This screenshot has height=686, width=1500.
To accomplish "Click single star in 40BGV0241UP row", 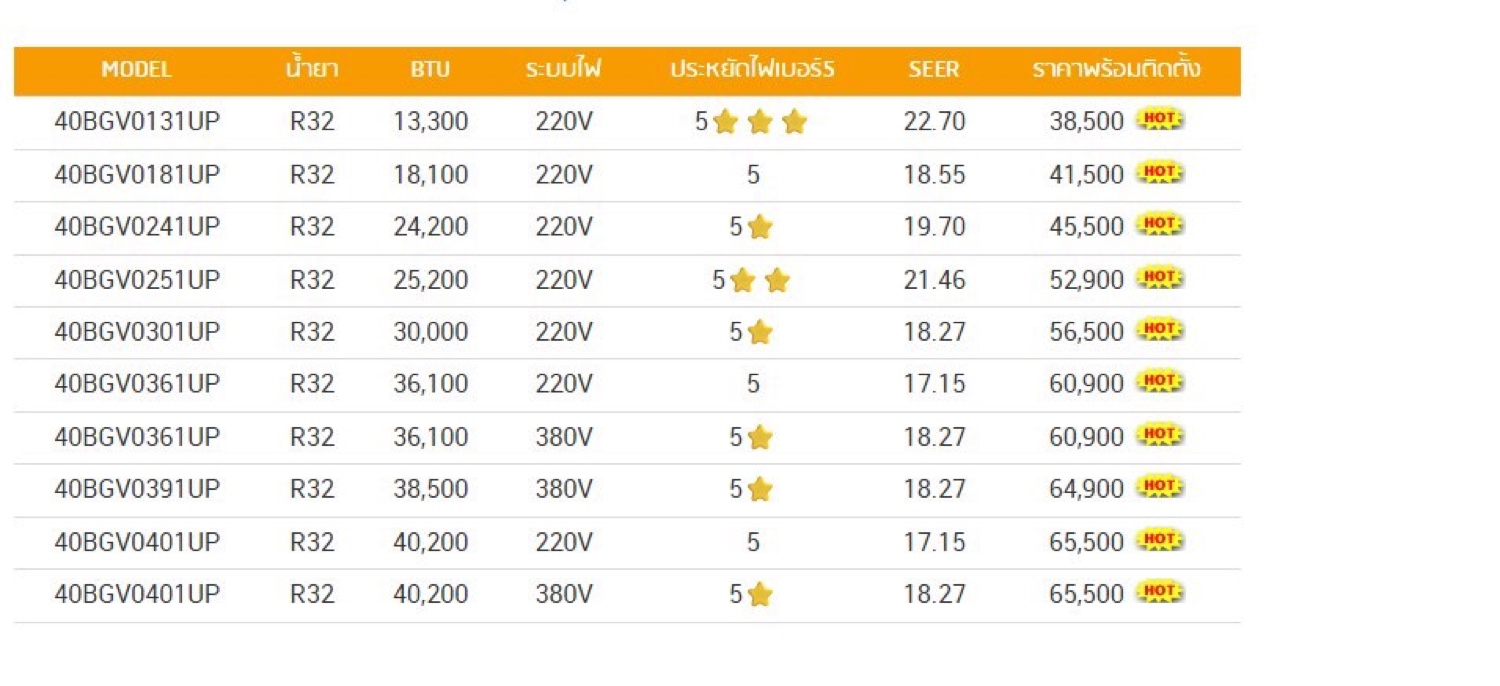I will point(760,227).
